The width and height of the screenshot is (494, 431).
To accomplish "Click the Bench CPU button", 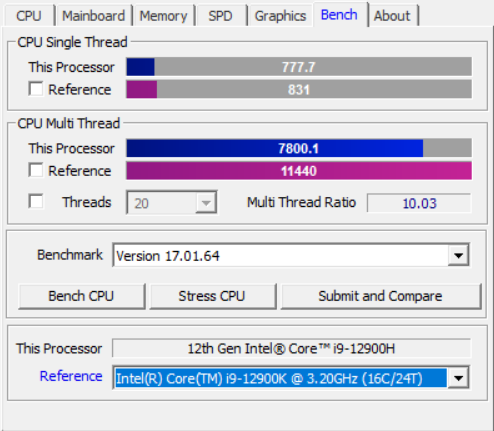I will [82, 296].
